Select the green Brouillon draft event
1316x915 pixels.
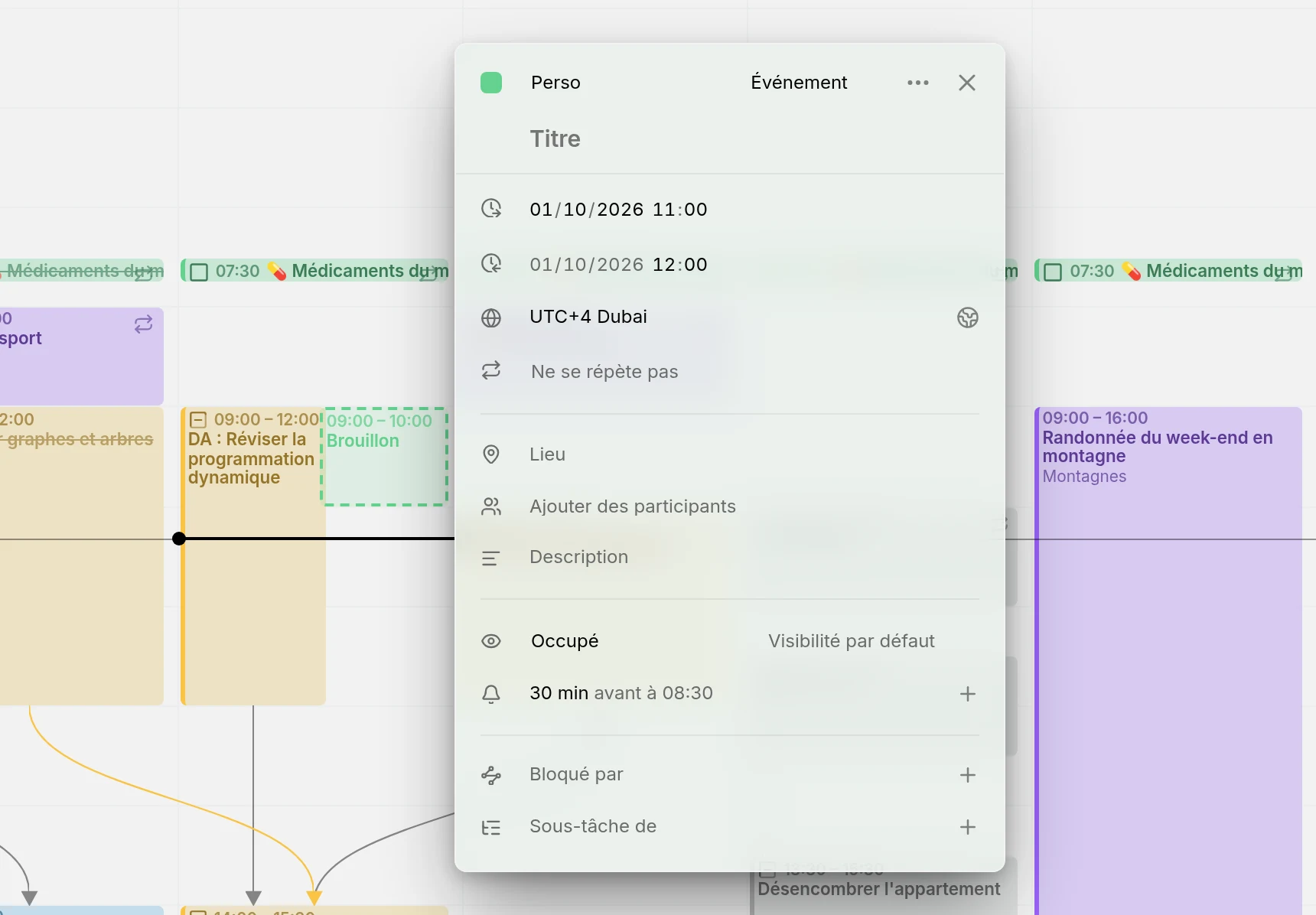click(x=384, y=456)
